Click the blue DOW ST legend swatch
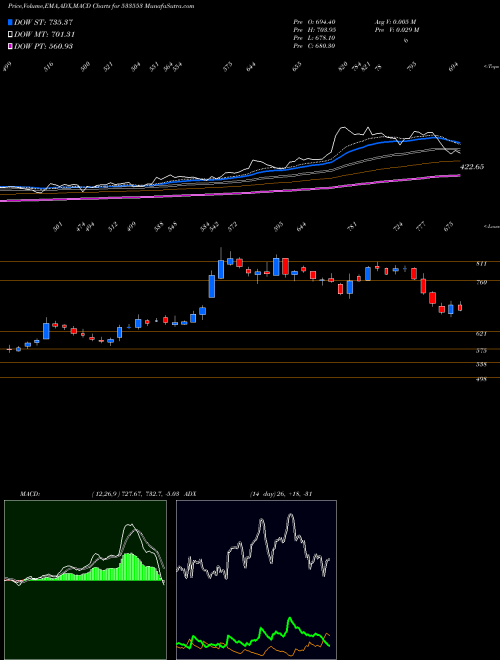This screenshot has width=500, height=660. (x=11, y=22)
